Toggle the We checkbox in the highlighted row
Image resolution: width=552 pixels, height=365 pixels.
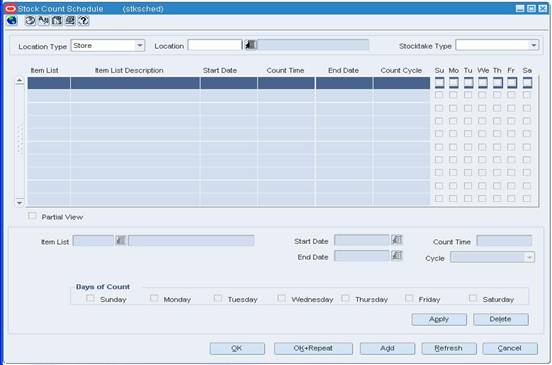[483, 83]
